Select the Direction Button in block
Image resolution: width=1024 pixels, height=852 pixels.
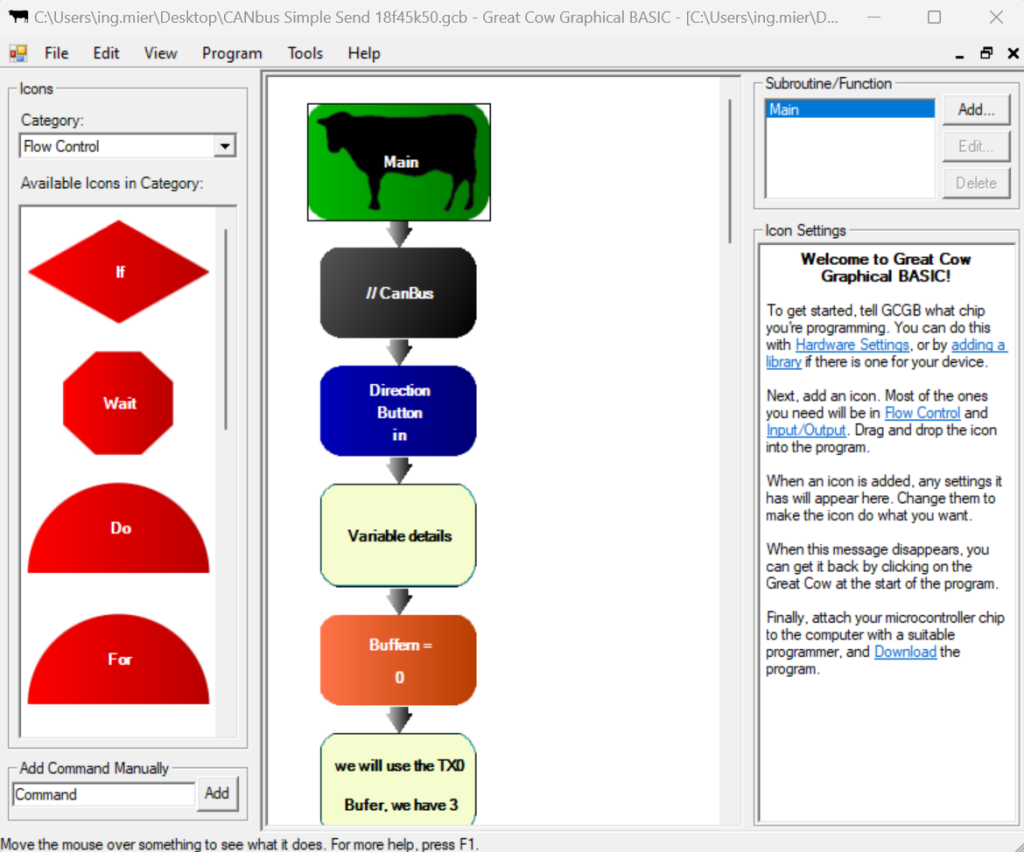398,410
